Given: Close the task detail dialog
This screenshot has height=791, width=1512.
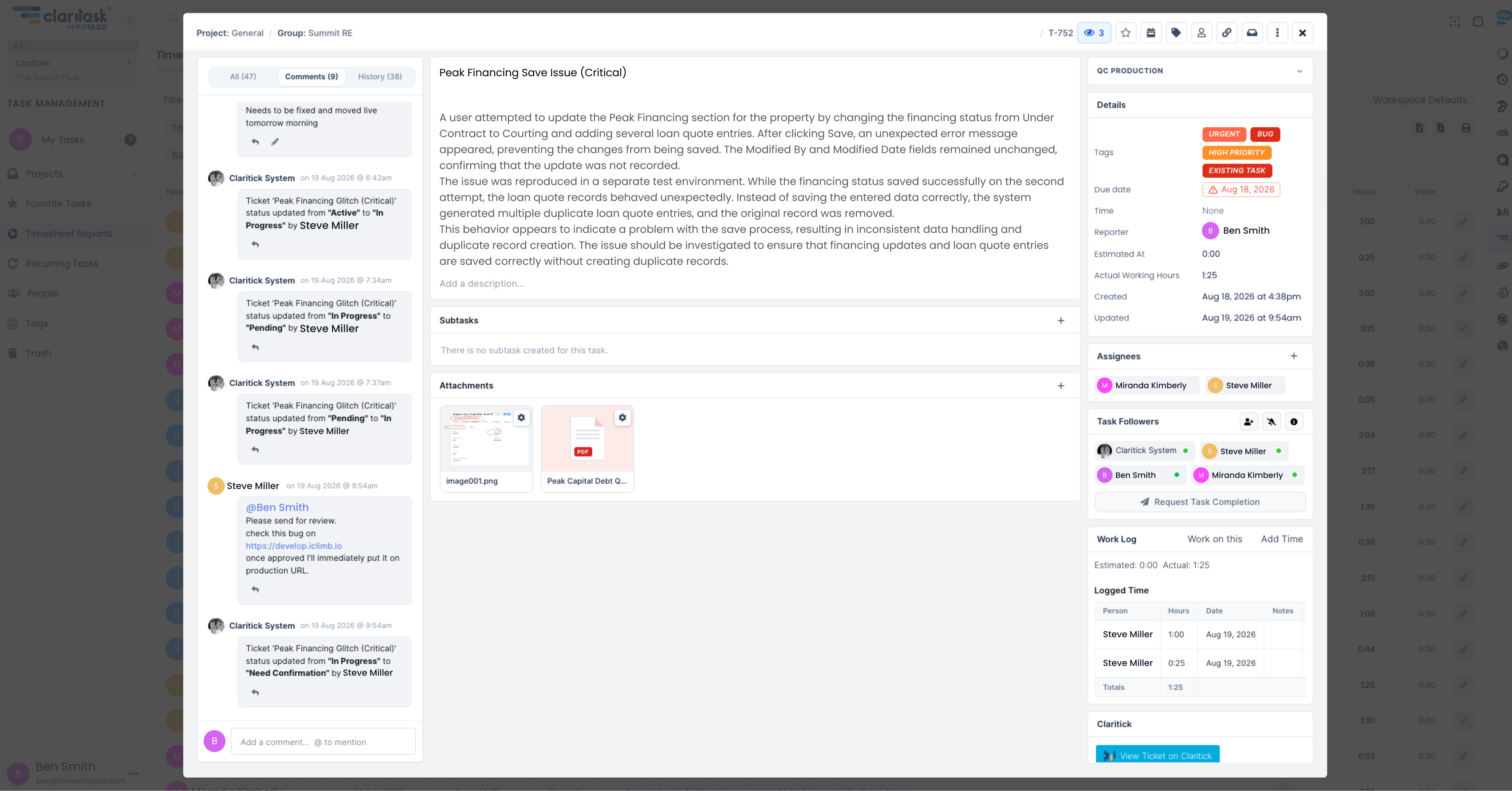Looking at the screenshot, I should [1303, 33].
